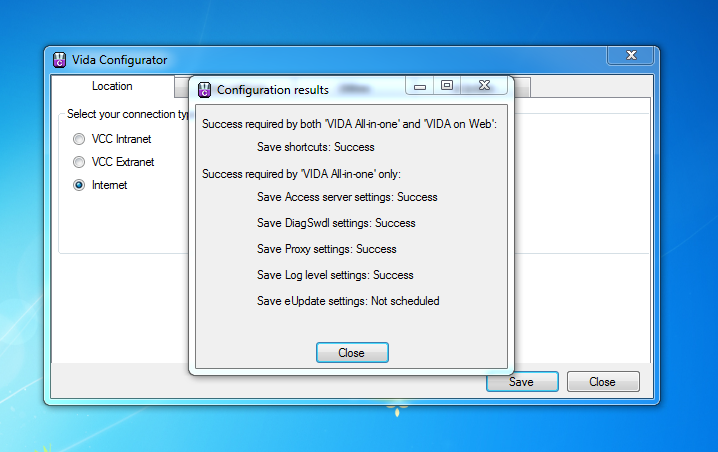Viewport: 718px width, 452px height.
Task: Click the 'Save DiagSwdl settings: Success' line
Action: click(x=335, y=223)
